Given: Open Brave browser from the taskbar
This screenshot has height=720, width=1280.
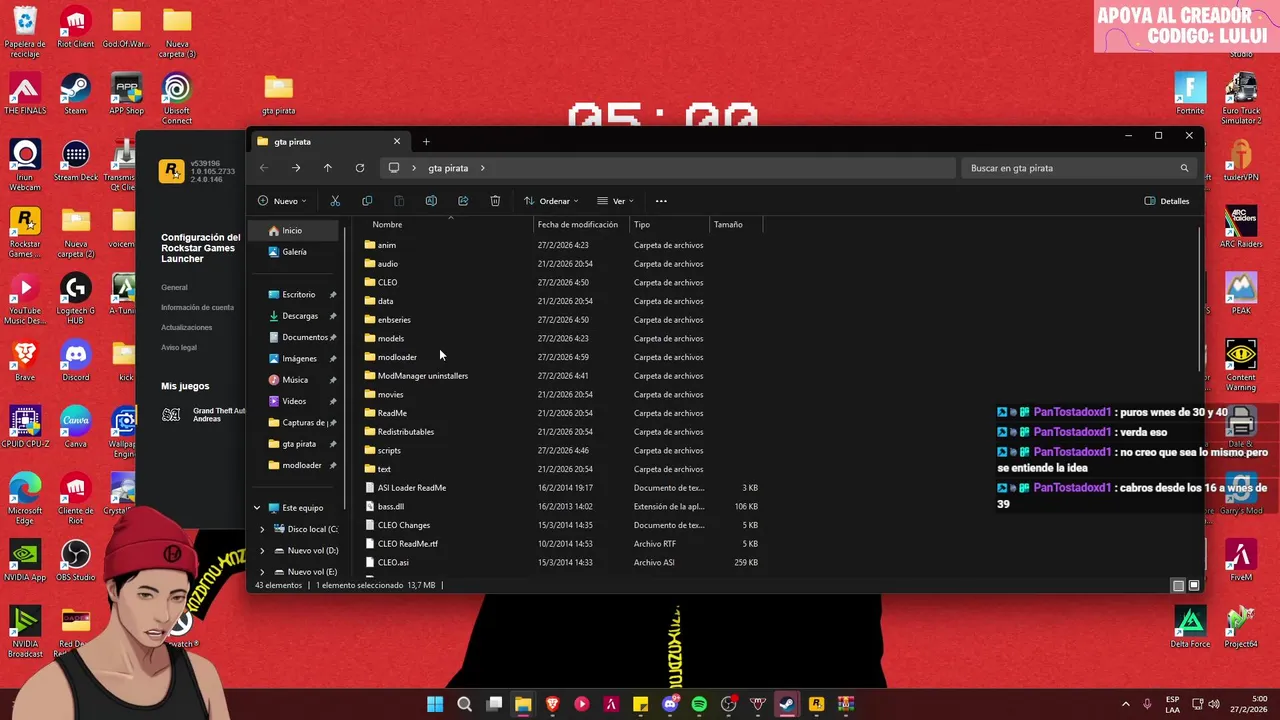Looking at the screenshot, I should tap(552, 704).
